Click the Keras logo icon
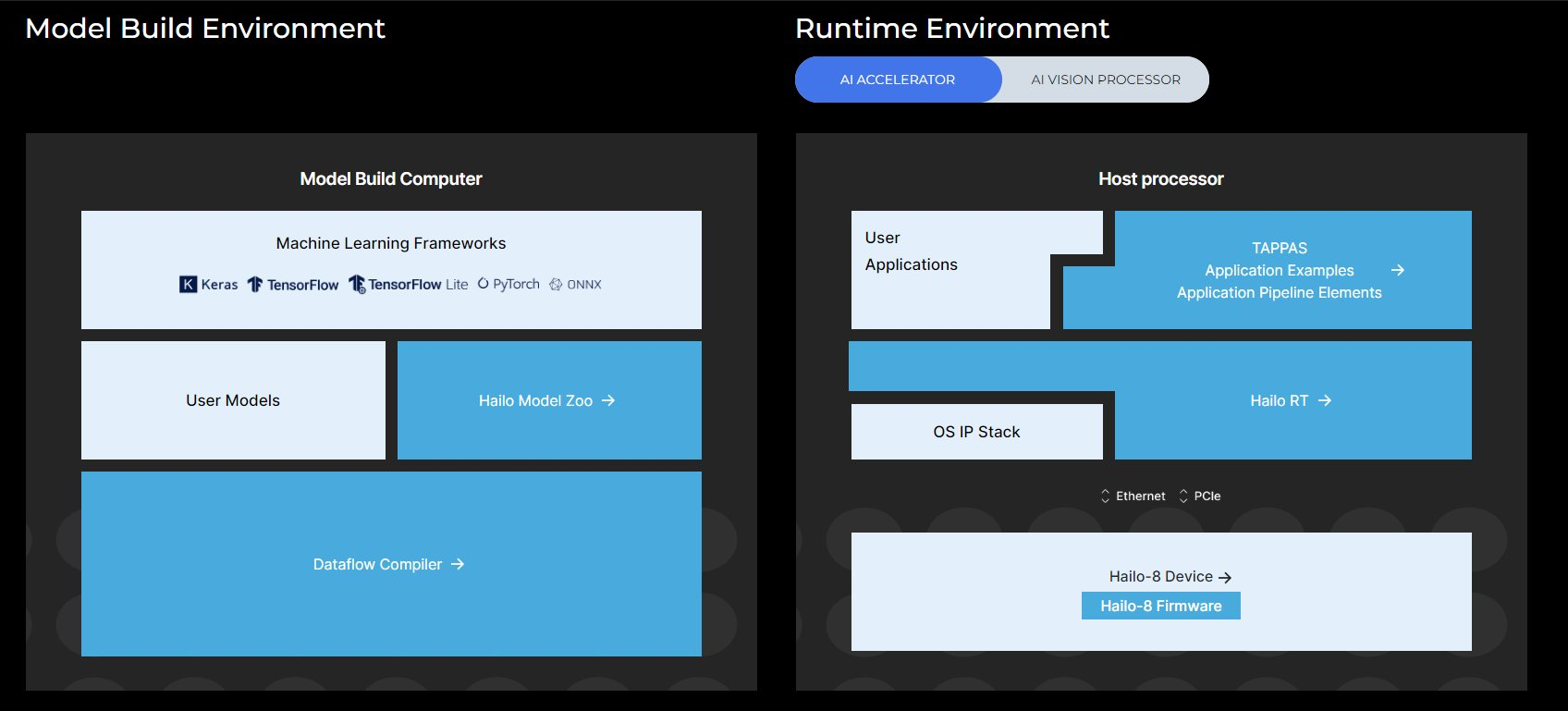1568x711 pixels. click(188, 285)
